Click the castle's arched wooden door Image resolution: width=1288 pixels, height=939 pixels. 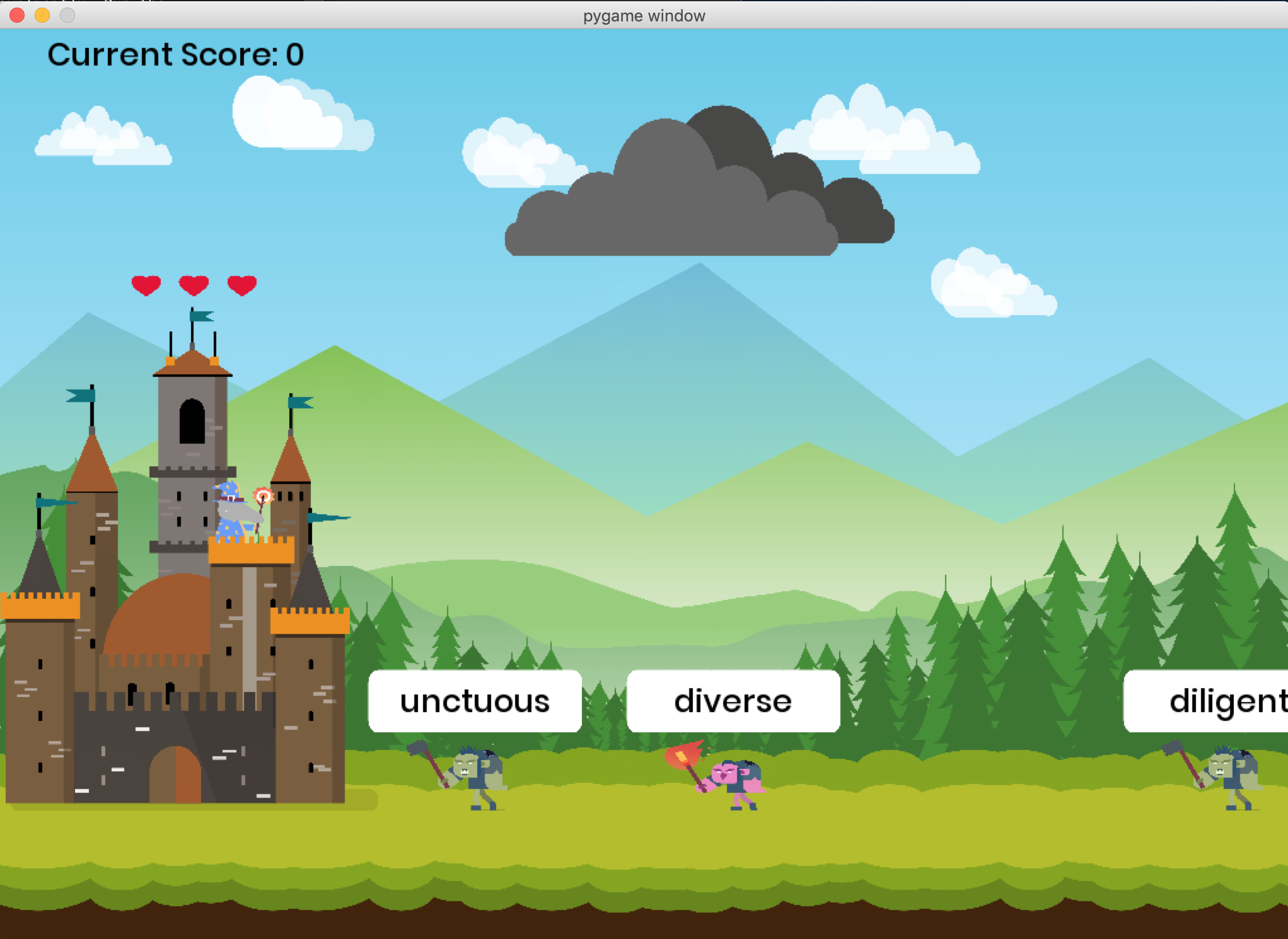[176, 775]
